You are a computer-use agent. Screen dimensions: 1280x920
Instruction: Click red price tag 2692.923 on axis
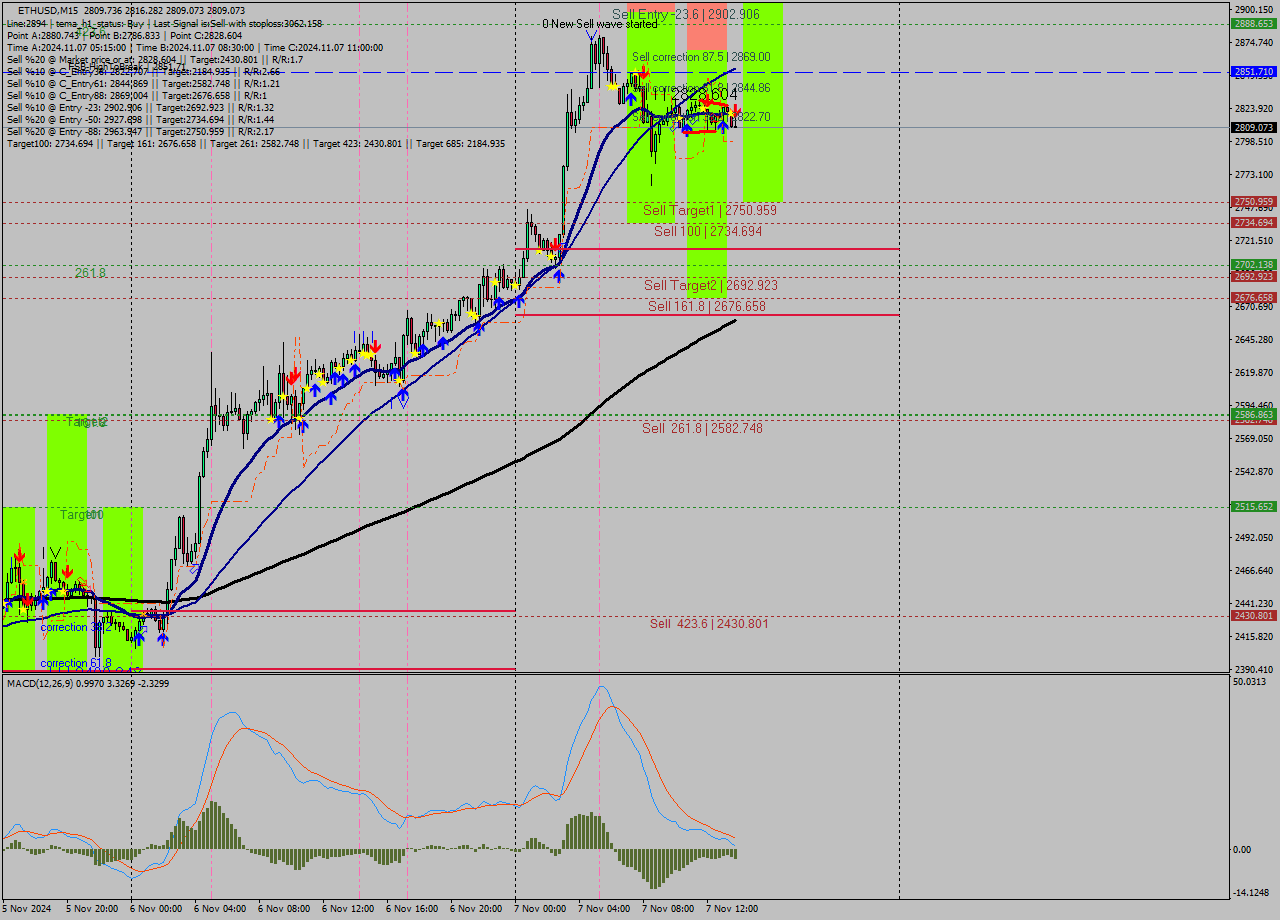point(1253,277)
